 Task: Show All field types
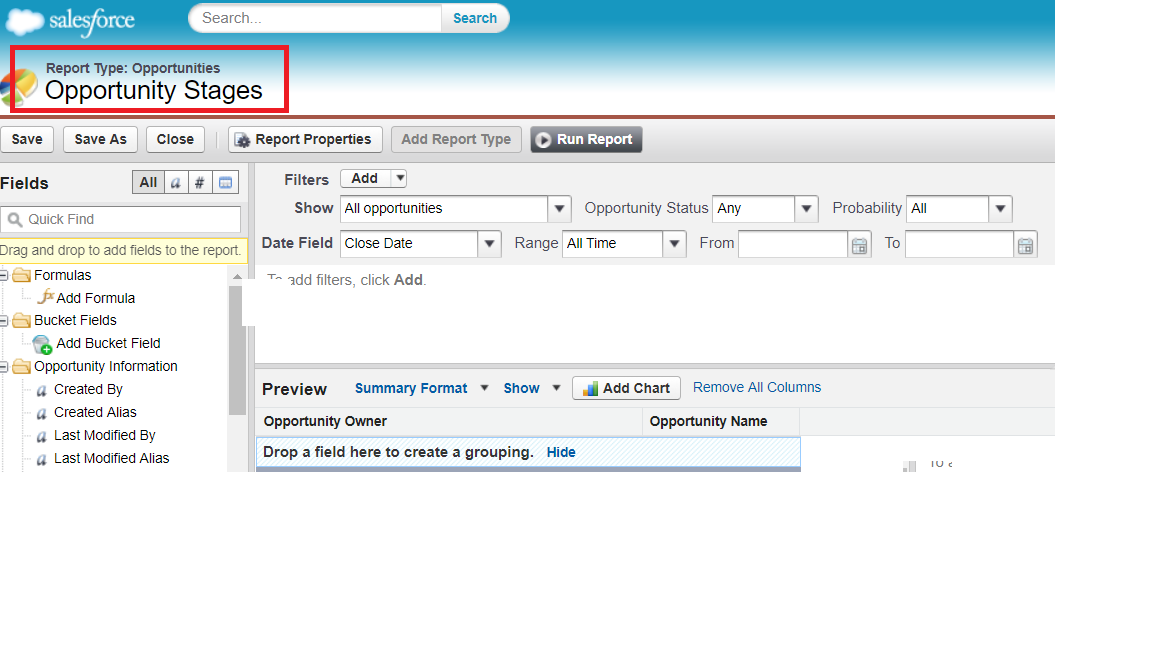[x=148, y=182]
